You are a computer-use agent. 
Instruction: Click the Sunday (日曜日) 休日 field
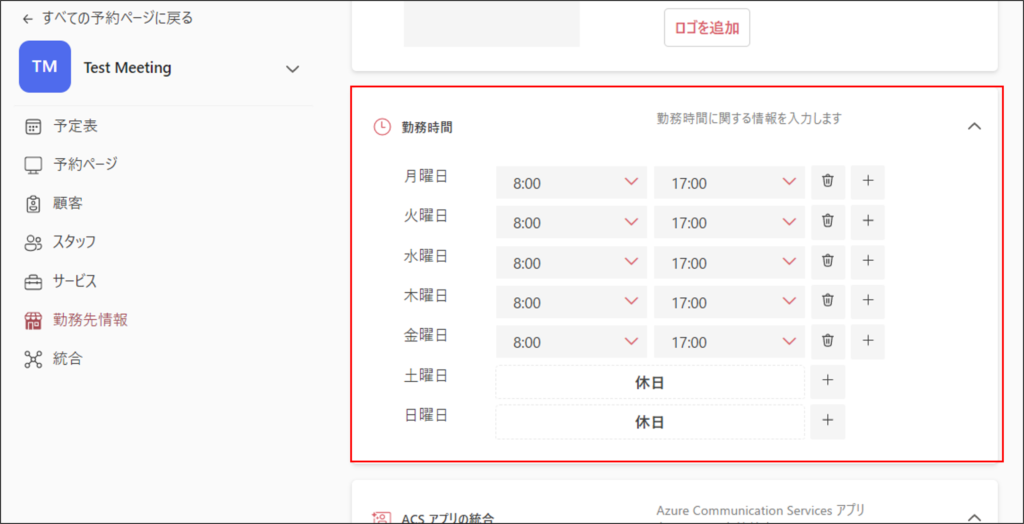[650, 422]
